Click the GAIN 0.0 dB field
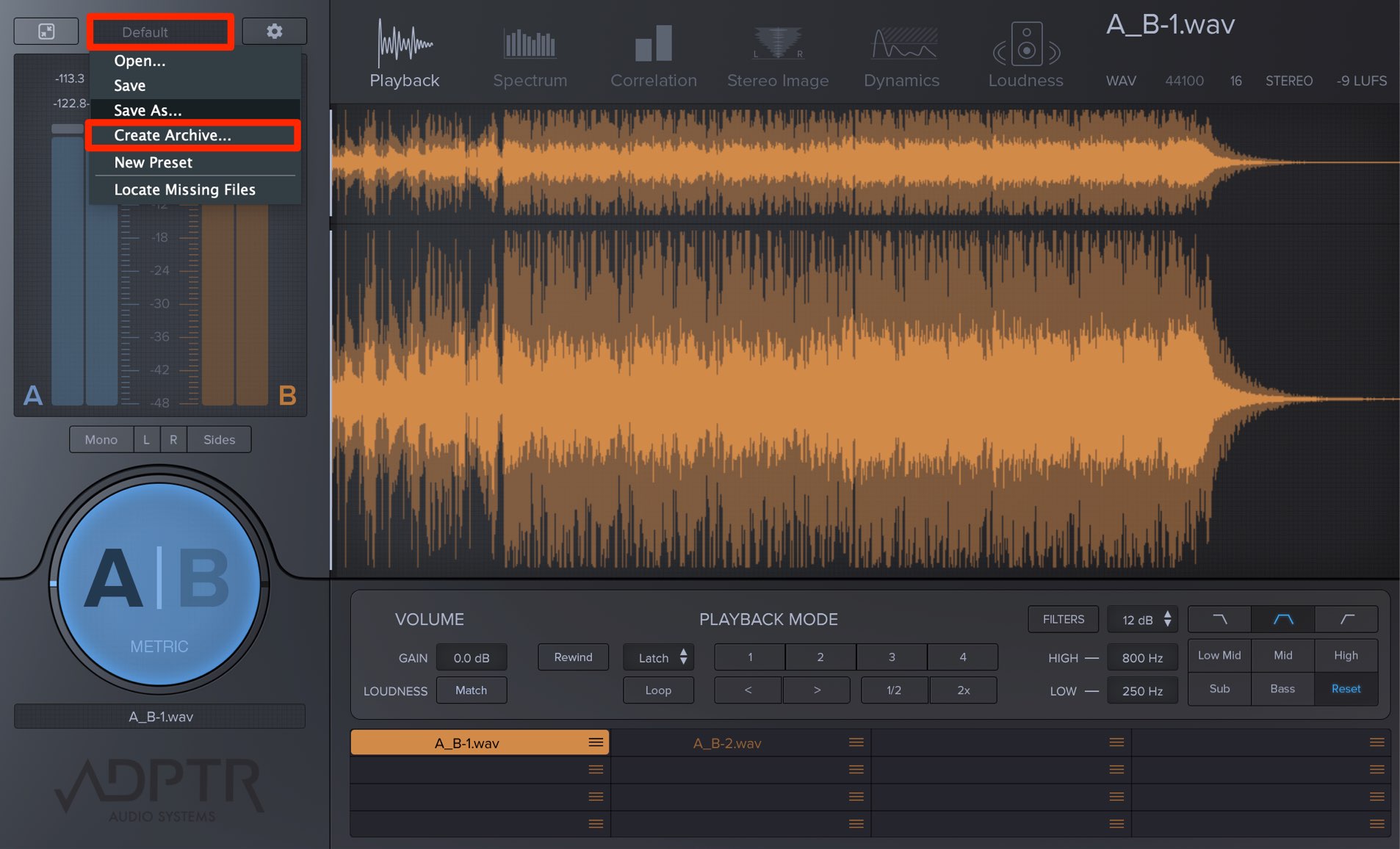 coord(471,657)
